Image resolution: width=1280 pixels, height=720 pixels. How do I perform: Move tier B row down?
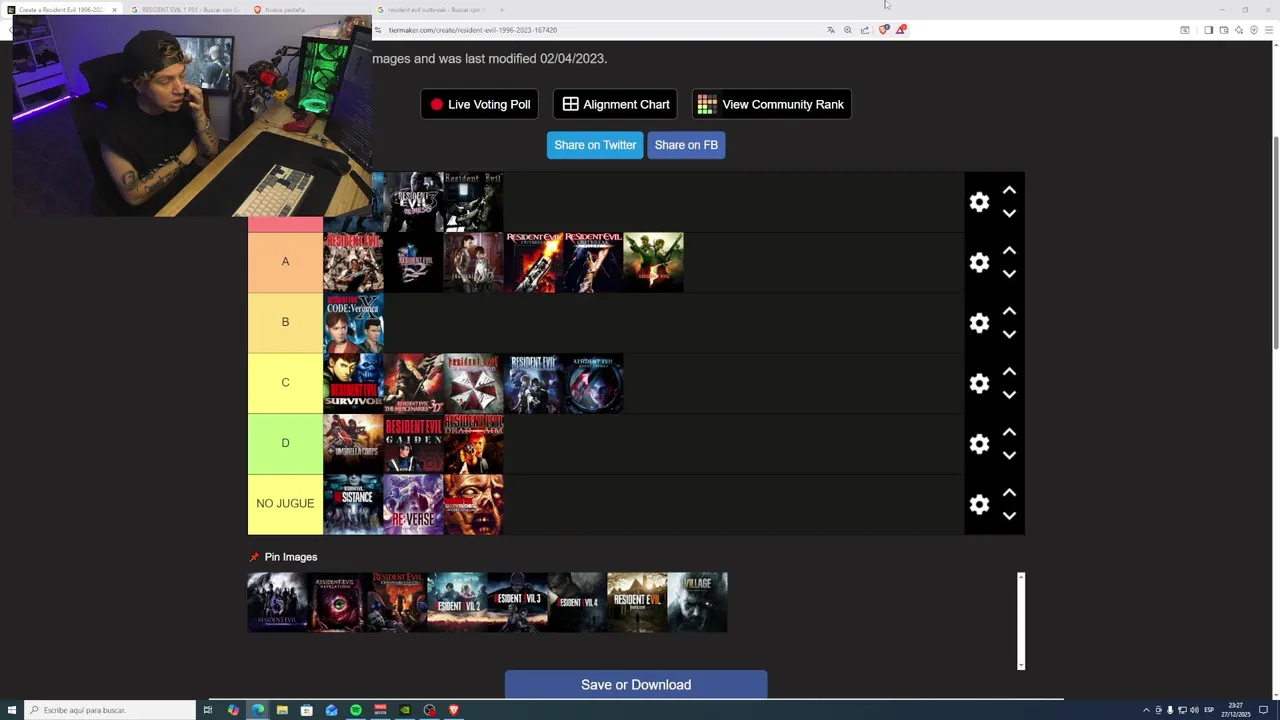pos(1009,334)
